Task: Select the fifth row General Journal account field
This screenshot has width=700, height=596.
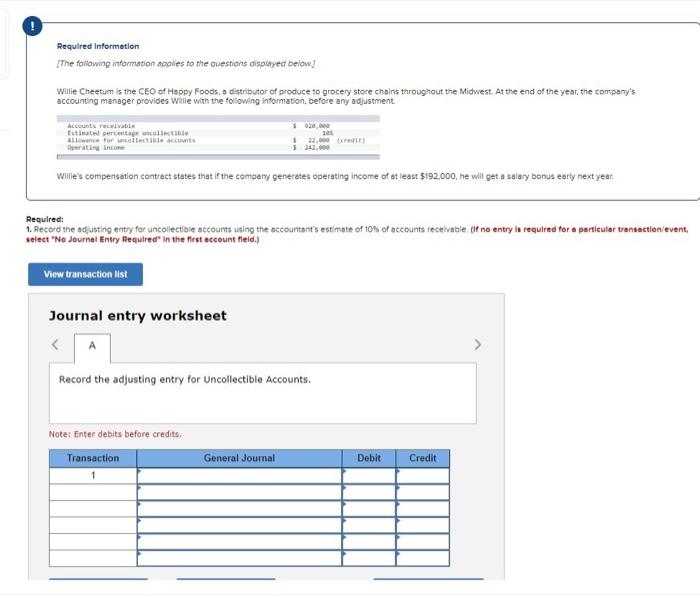Action: pos(239,542)
